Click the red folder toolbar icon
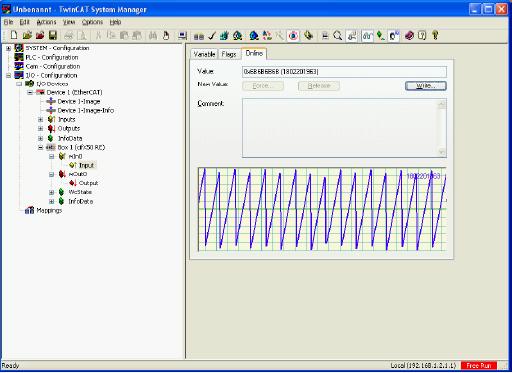The width and height of the screenshot is (512, 373). click(40, 35)
